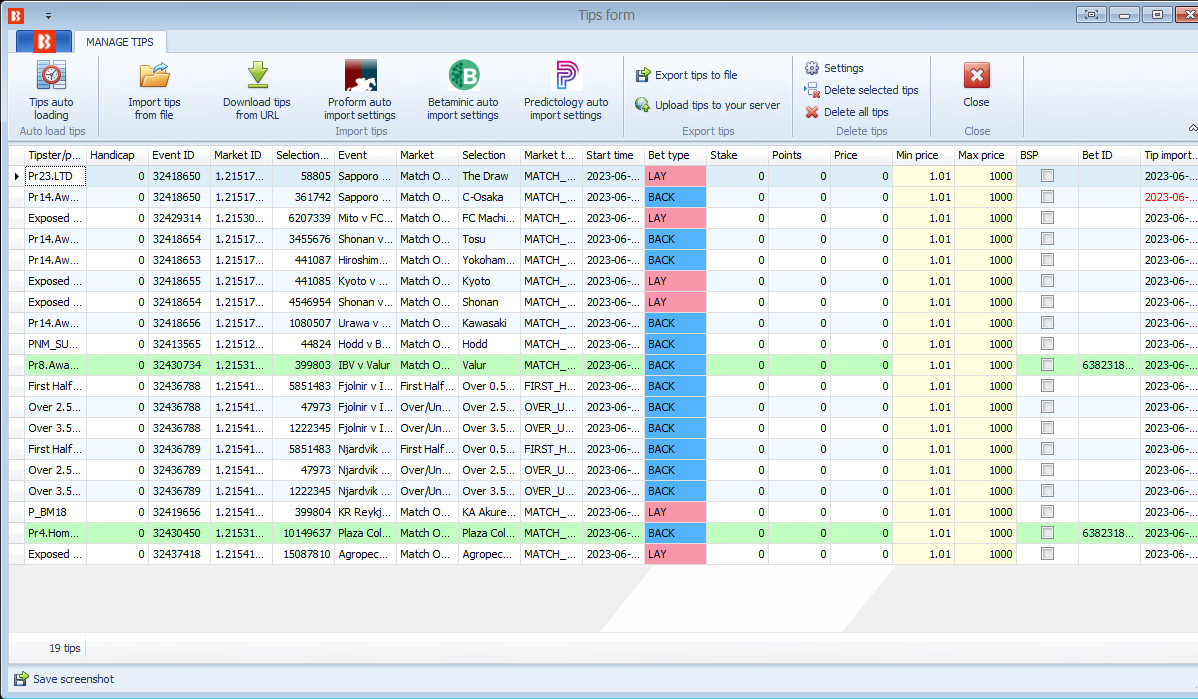The height and width of the screenshot is (699, 1198).
Task: Open Settings in the ribbon
Action: (834, 68)
